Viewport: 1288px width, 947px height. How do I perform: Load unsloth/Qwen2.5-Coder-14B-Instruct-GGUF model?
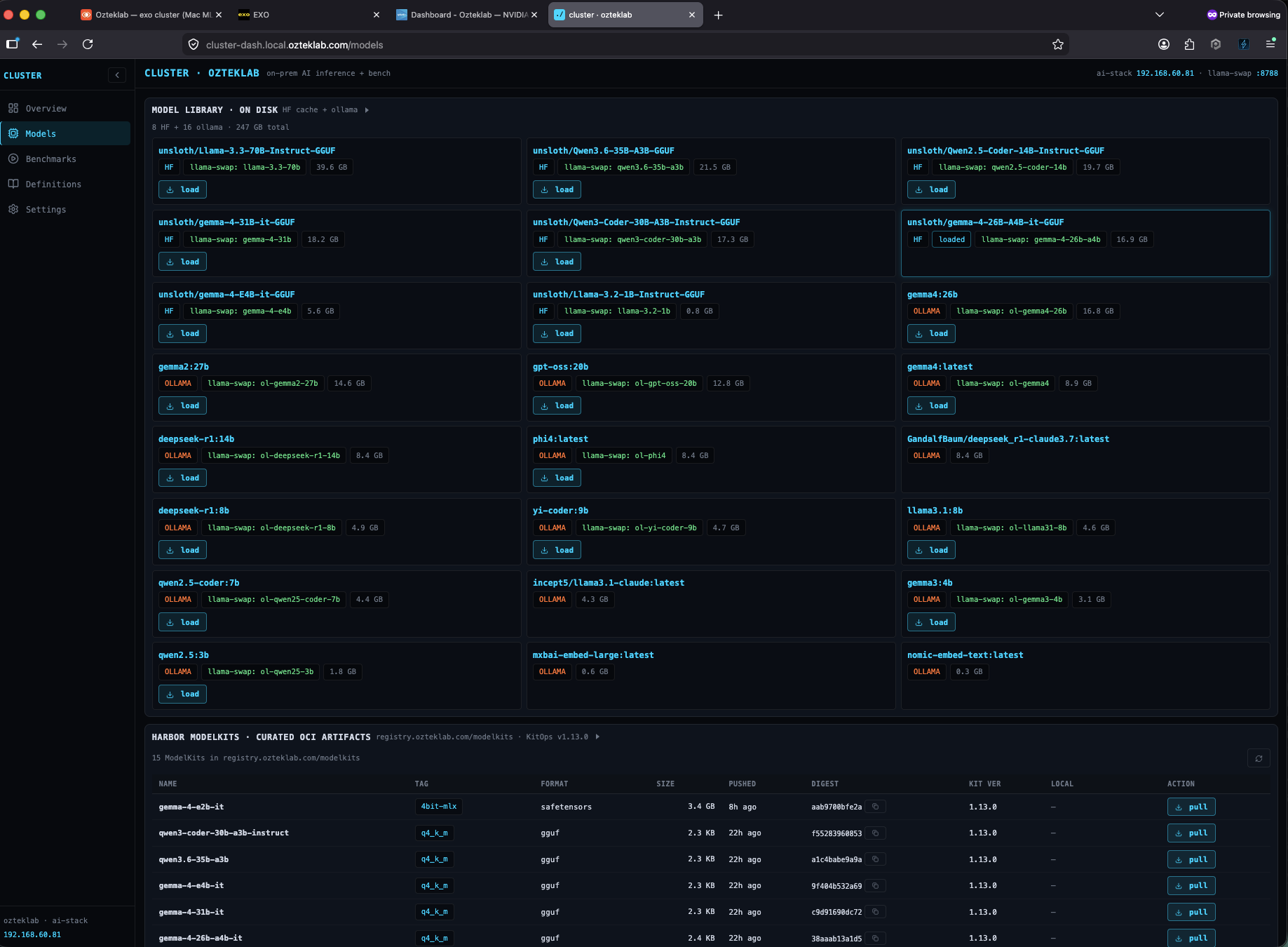point(931,190)
